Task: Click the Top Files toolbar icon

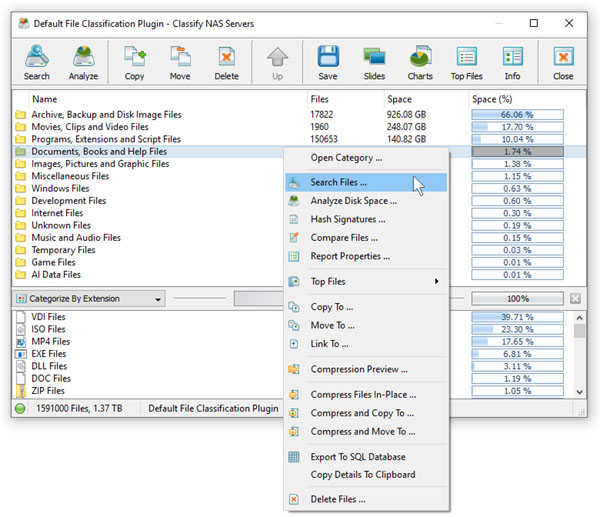Action: click(x=466, y=57)
